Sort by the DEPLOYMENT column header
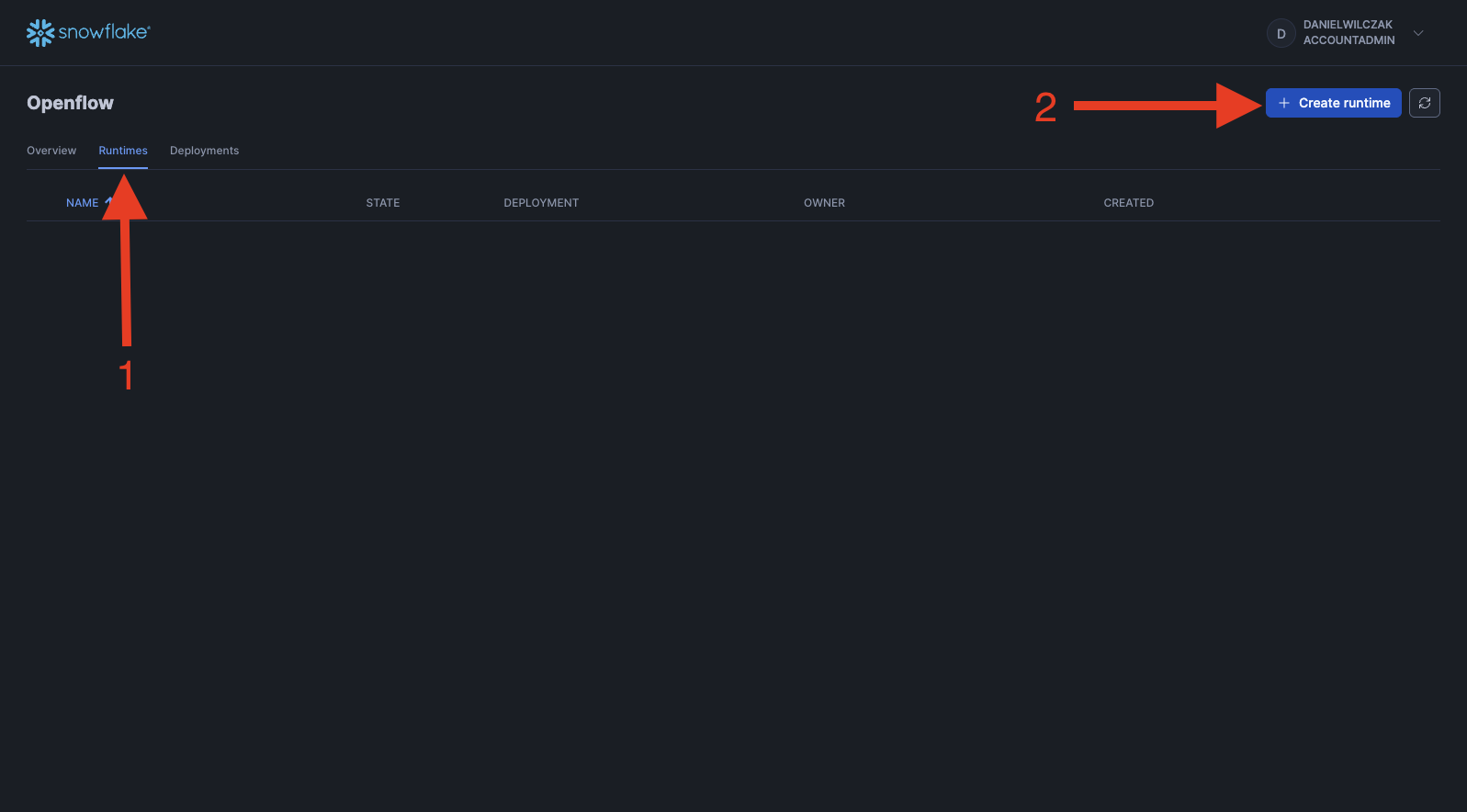The image size is (1467, 812). click(x=541, y=203)
